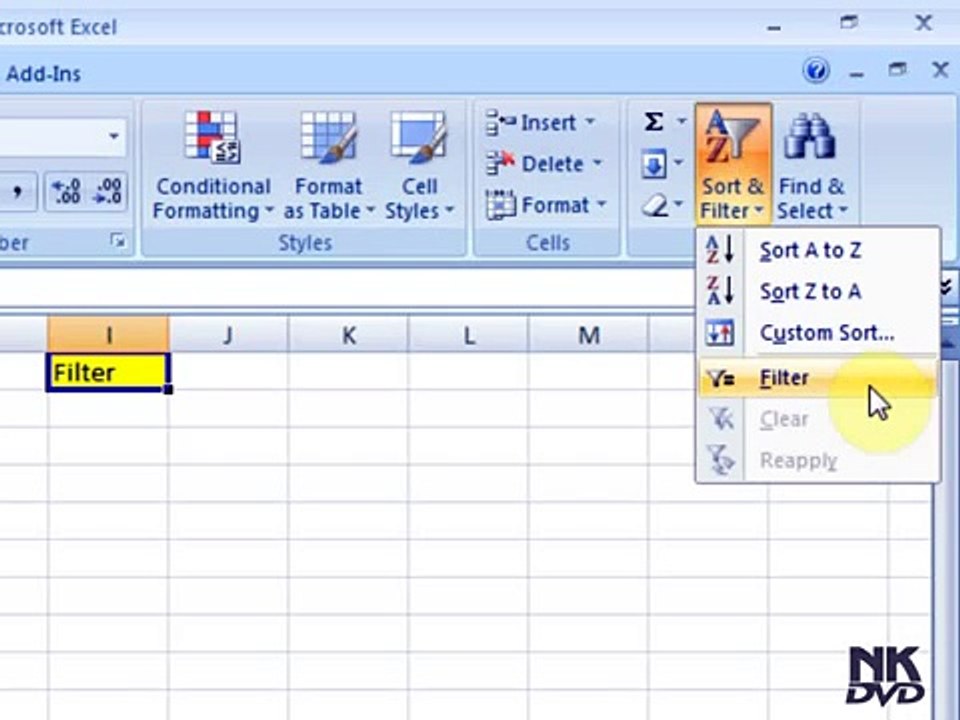Screen dimensions: 960x720
Task: Click the Decrease Decimal icon
Action: click(x=107, y=192)
